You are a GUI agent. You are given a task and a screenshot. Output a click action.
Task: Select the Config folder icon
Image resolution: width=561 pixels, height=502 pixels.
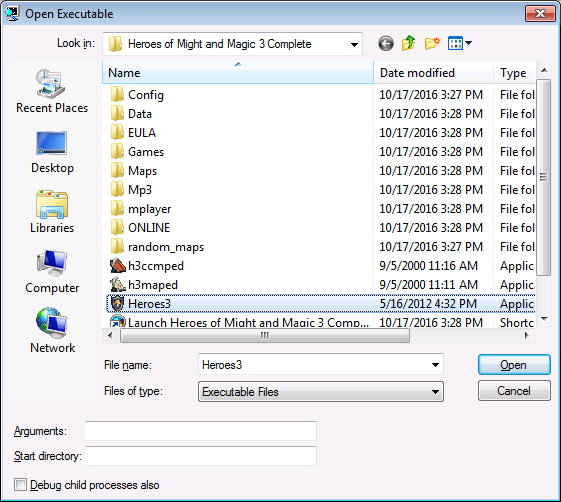pos(117,94)
